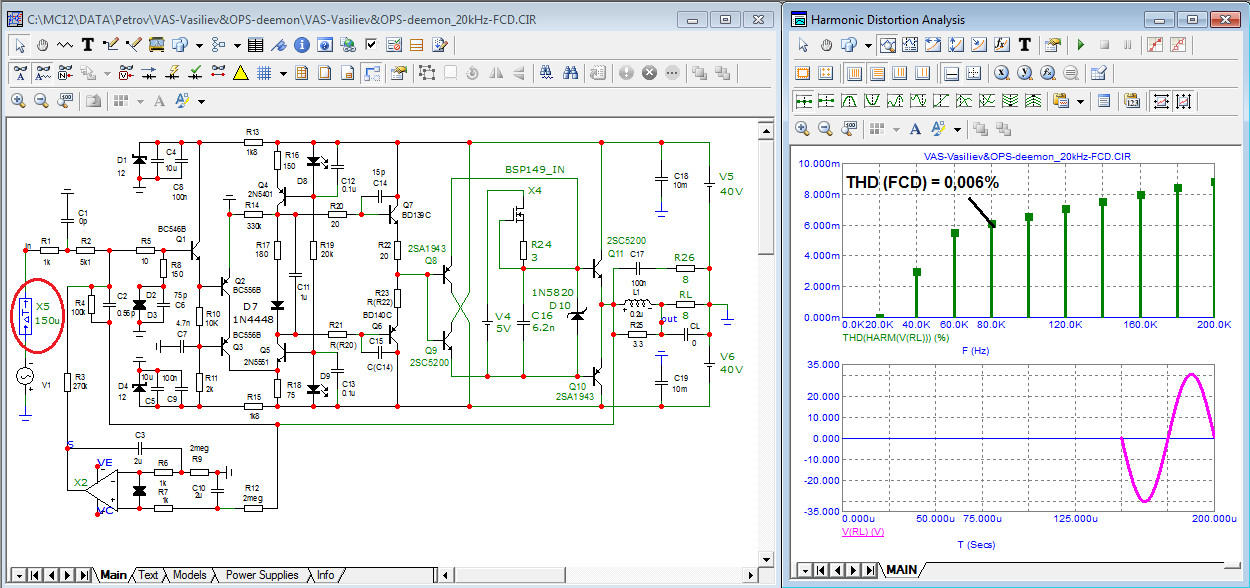Zoom in on the schematic with magnifier plus
Screen dimensions: 1250x588
[18, 101]
